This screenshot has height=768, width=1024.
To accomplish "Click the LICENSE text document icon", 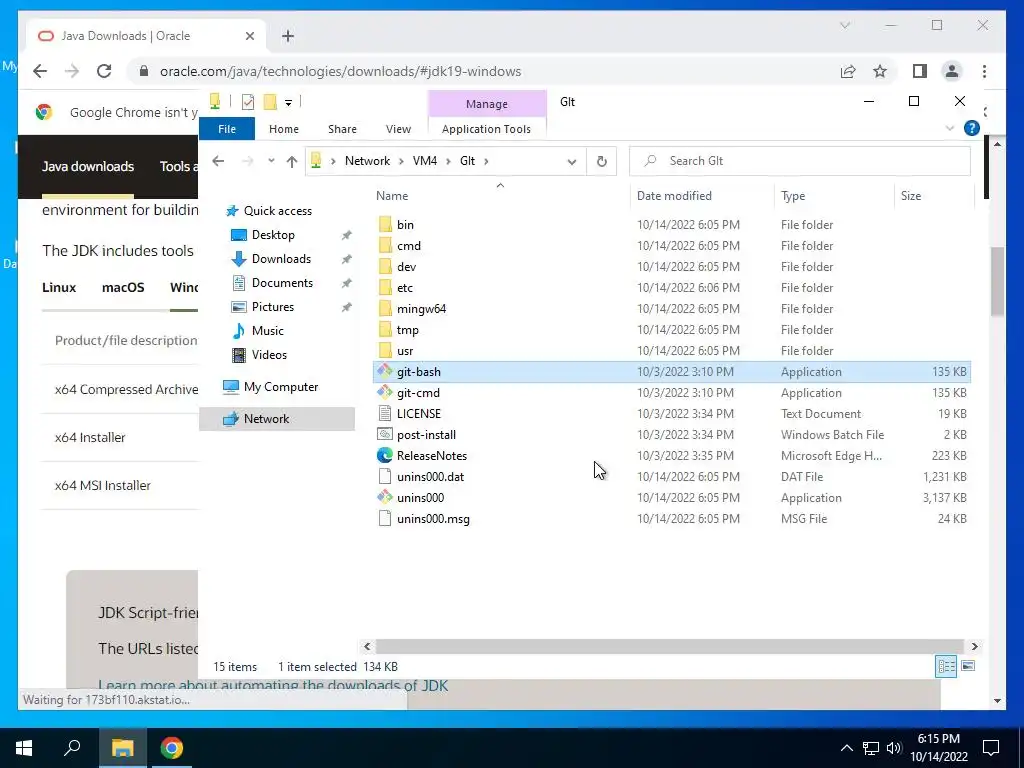I will pos(385,413).
